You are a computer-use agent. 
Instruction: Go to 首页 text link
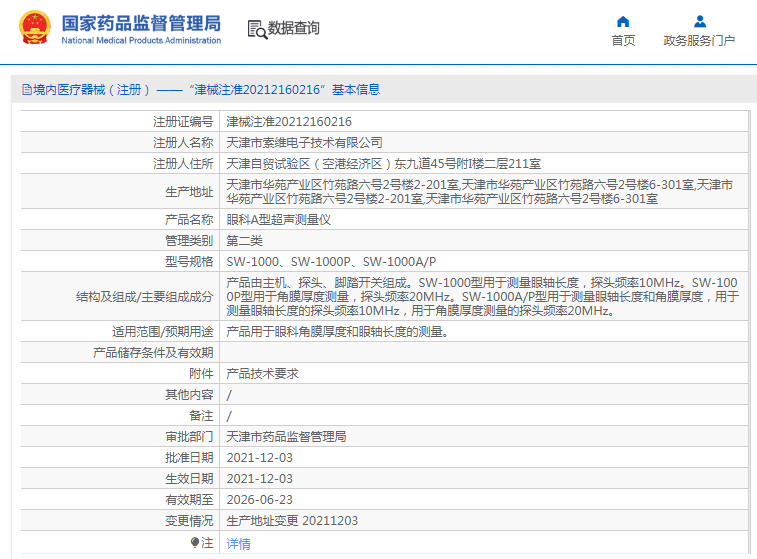(623, 41)
